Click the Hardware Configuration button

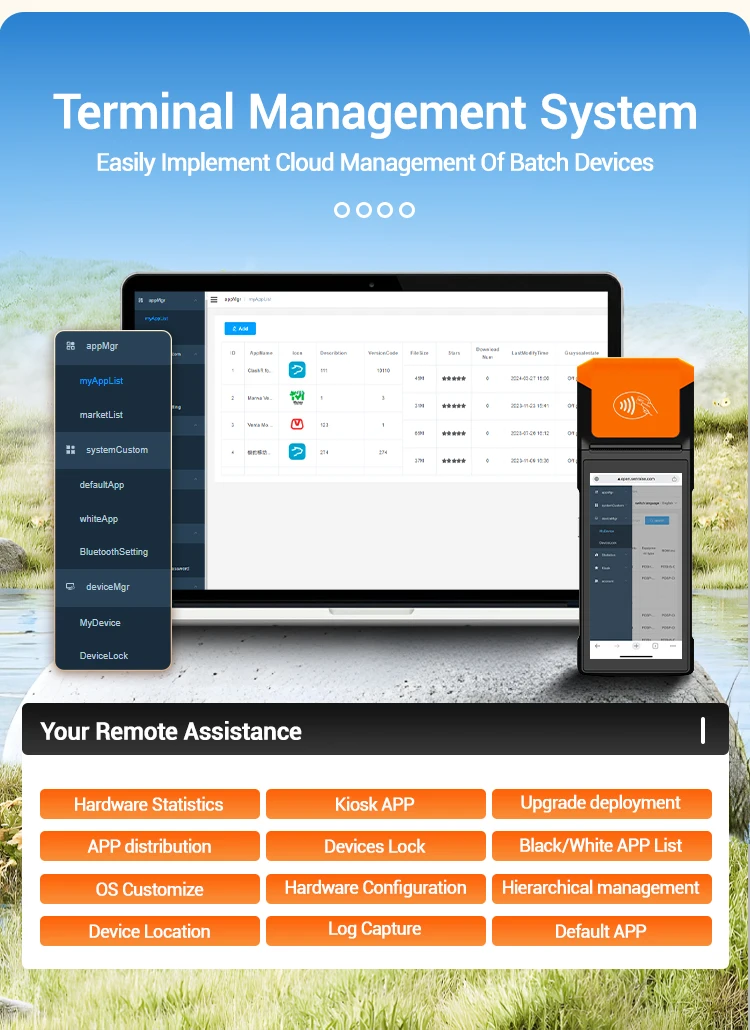(376, 889)
